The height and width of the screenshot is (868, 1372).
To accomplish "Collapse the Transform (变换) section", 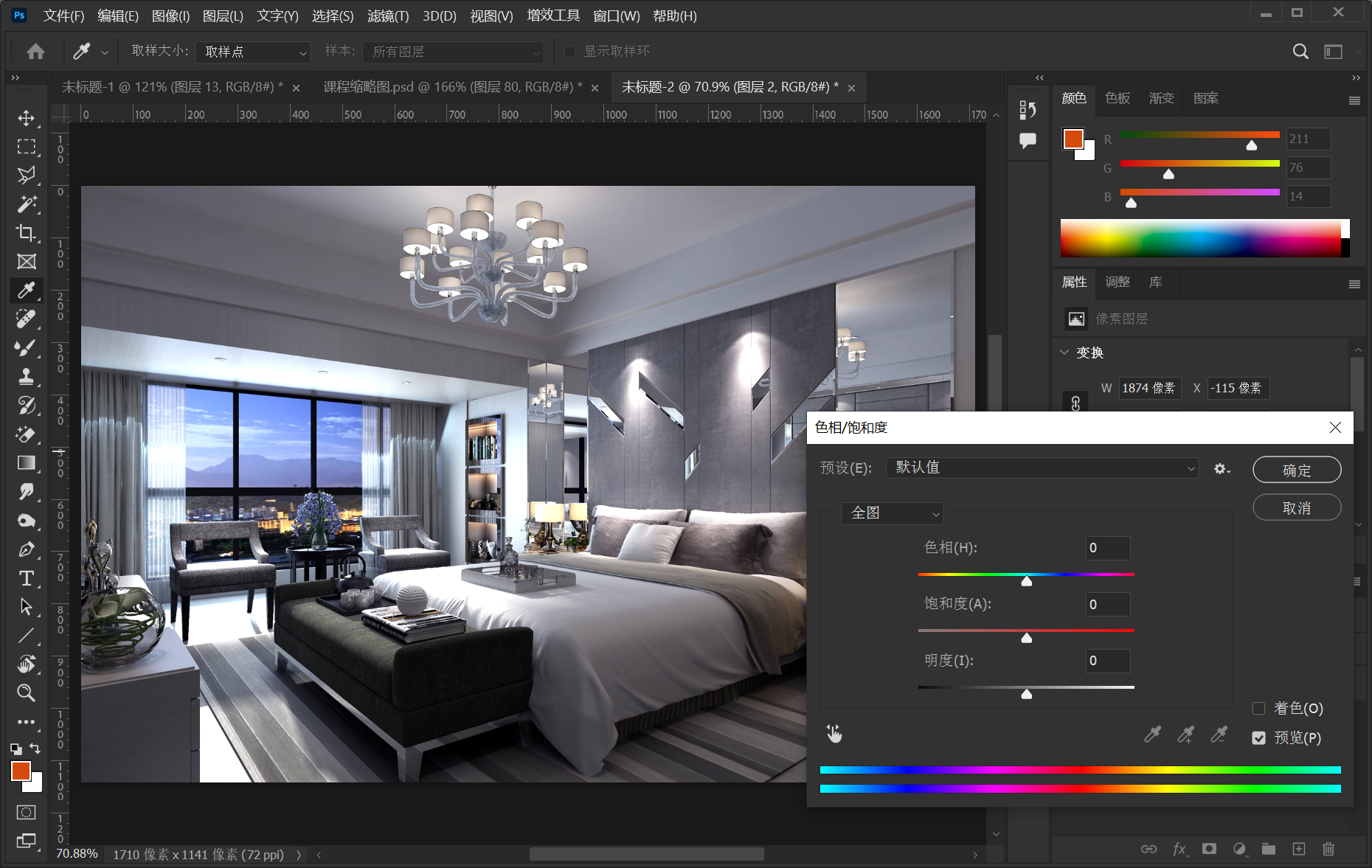I will point(1064,353).
